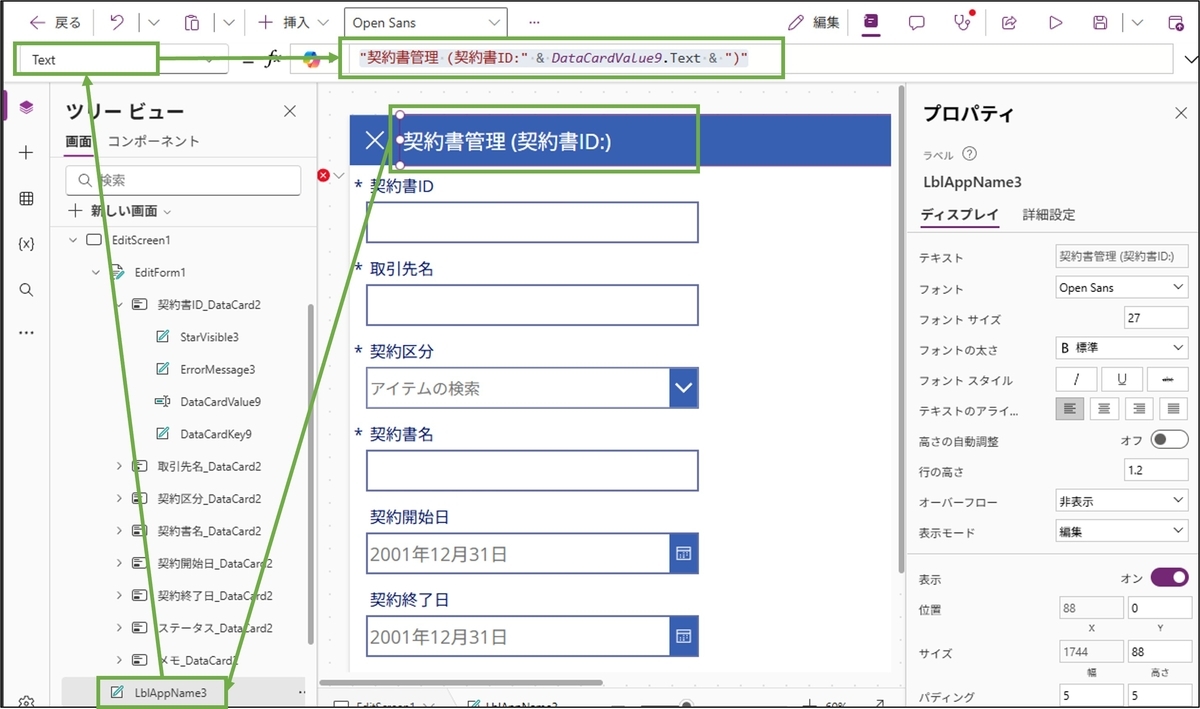
Task: Click the tree view search field
Action: click(x=183, y=180)
